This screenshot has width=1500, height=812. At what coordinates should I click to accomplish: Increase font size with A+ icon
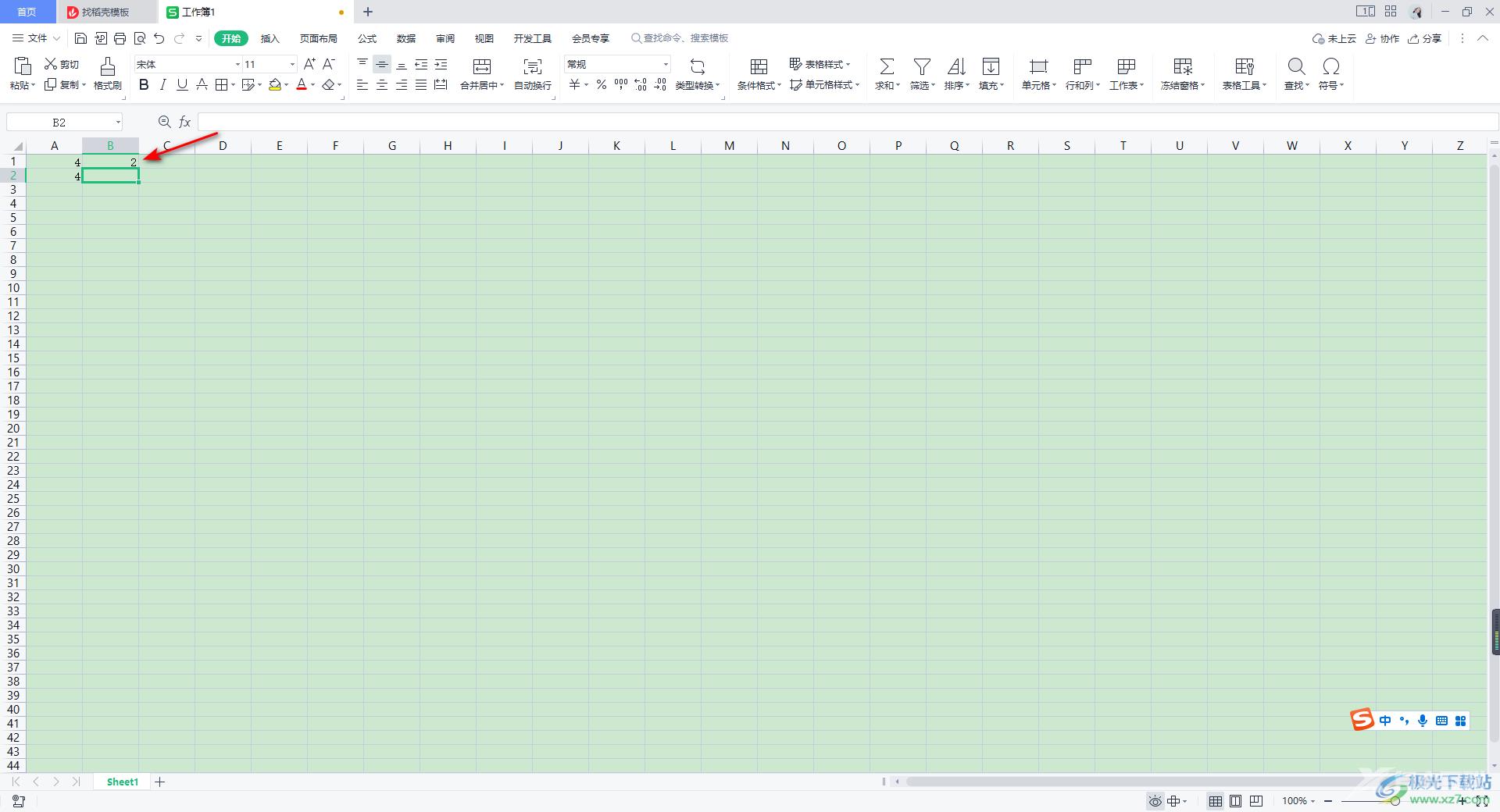coord(309,64)
